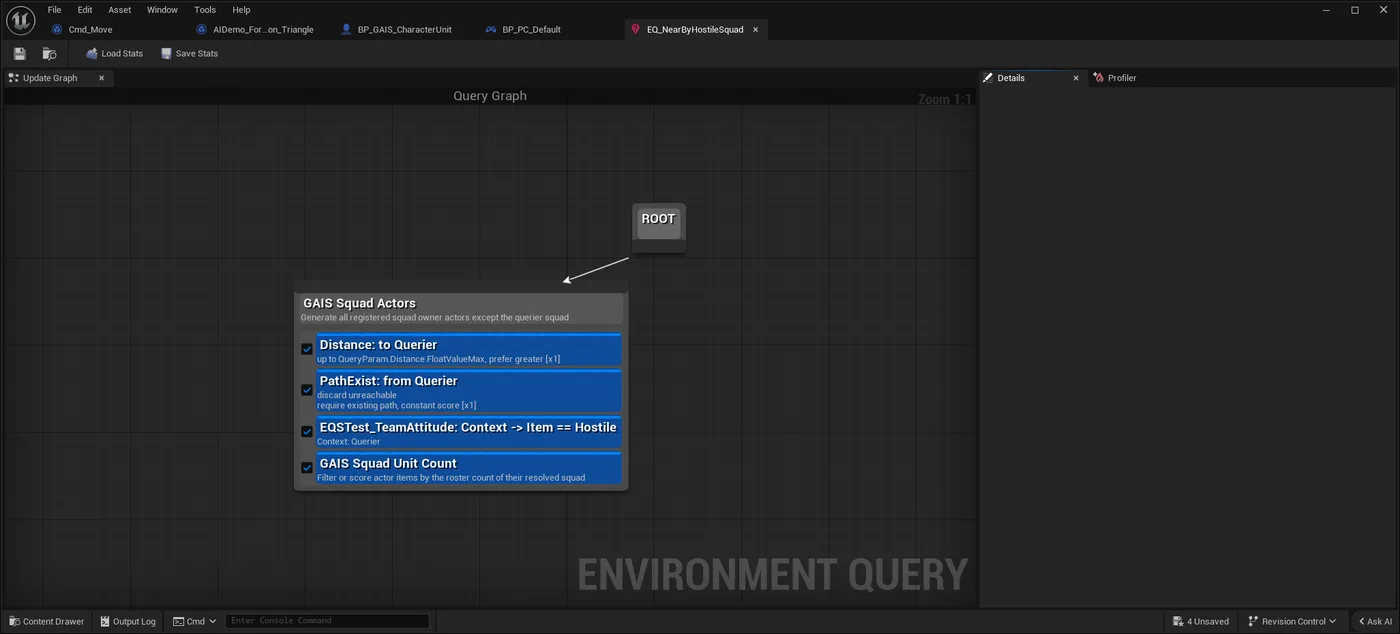
Task: Click the Unreal Engine logo icon
Action: (x=20, y=19)
